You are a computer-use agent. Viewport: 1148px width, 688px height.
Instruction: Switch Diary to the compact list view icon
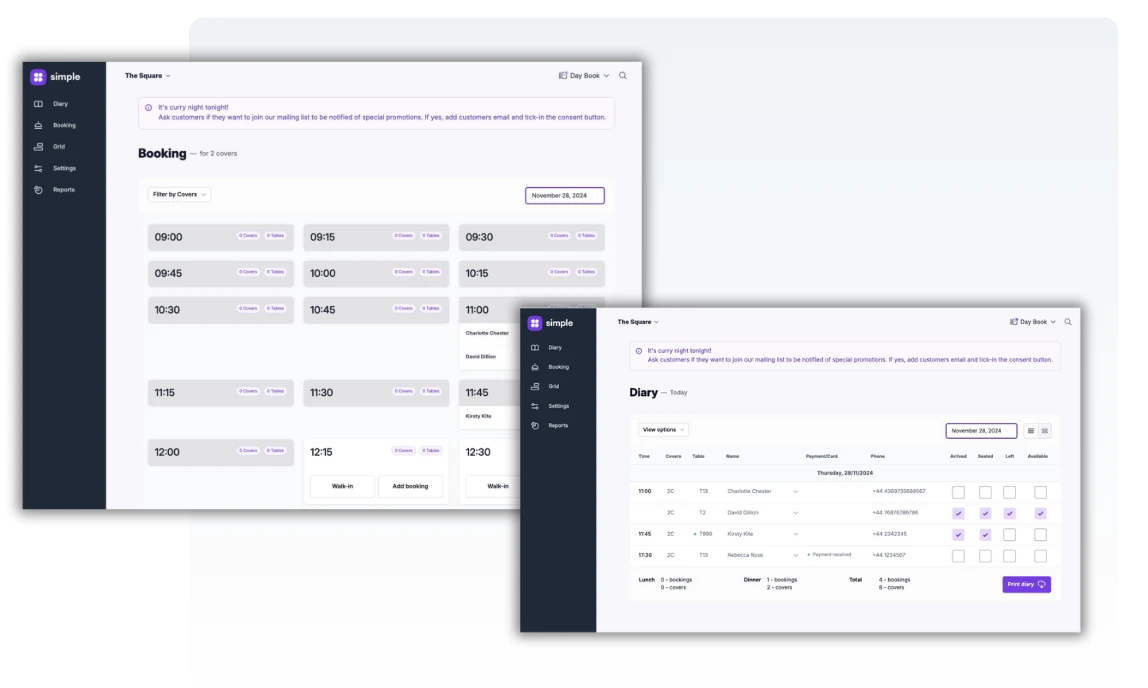click(1045, 431)
